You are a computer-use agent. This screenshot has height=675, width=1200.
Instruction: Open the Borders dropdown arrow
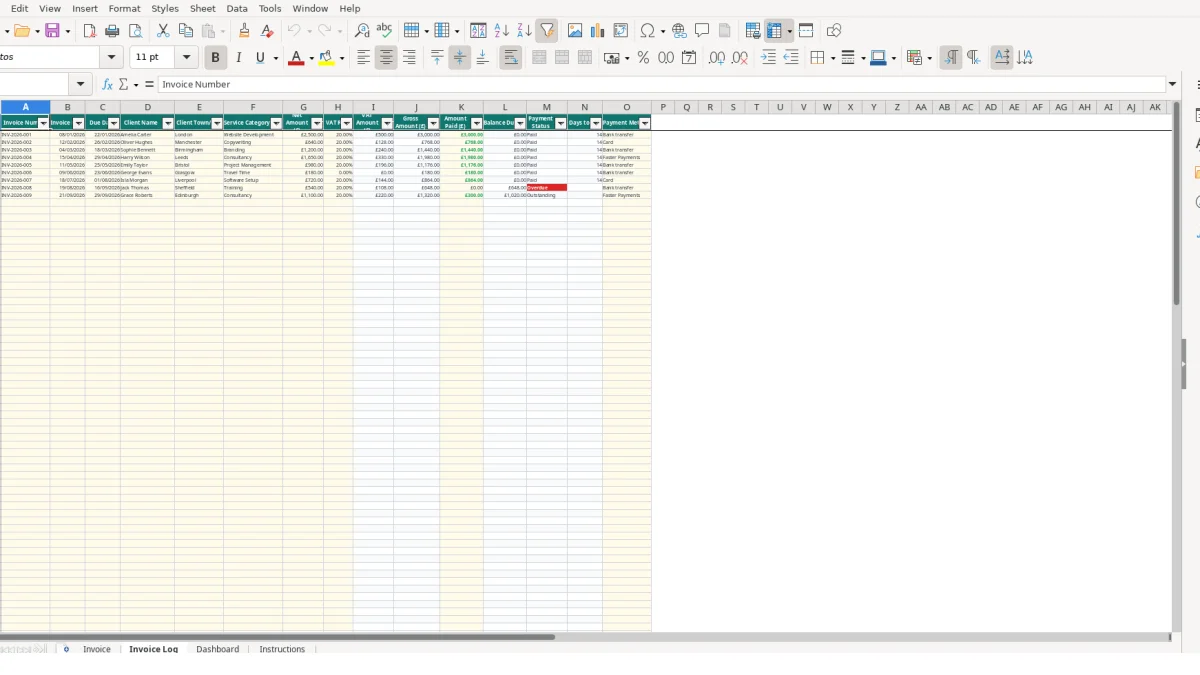point(832,58)
